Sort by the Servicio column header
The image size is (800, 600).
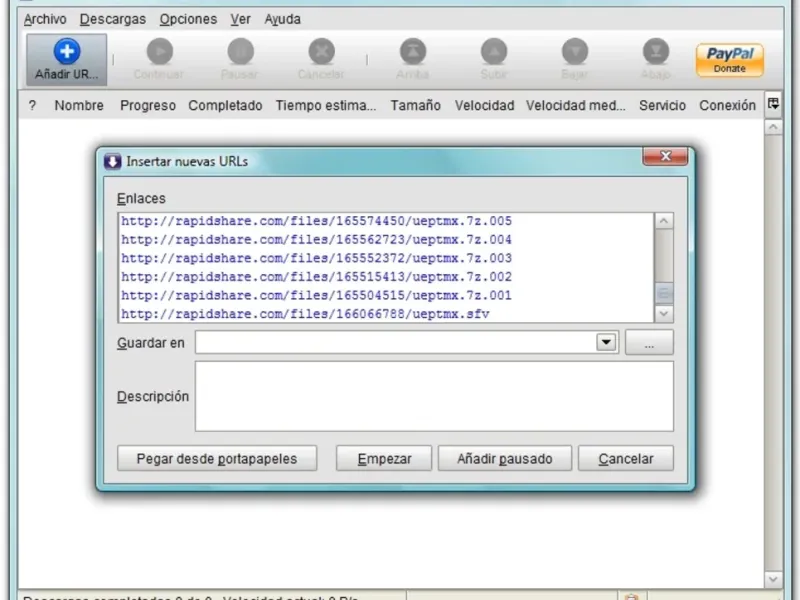(x=662, y=106)
